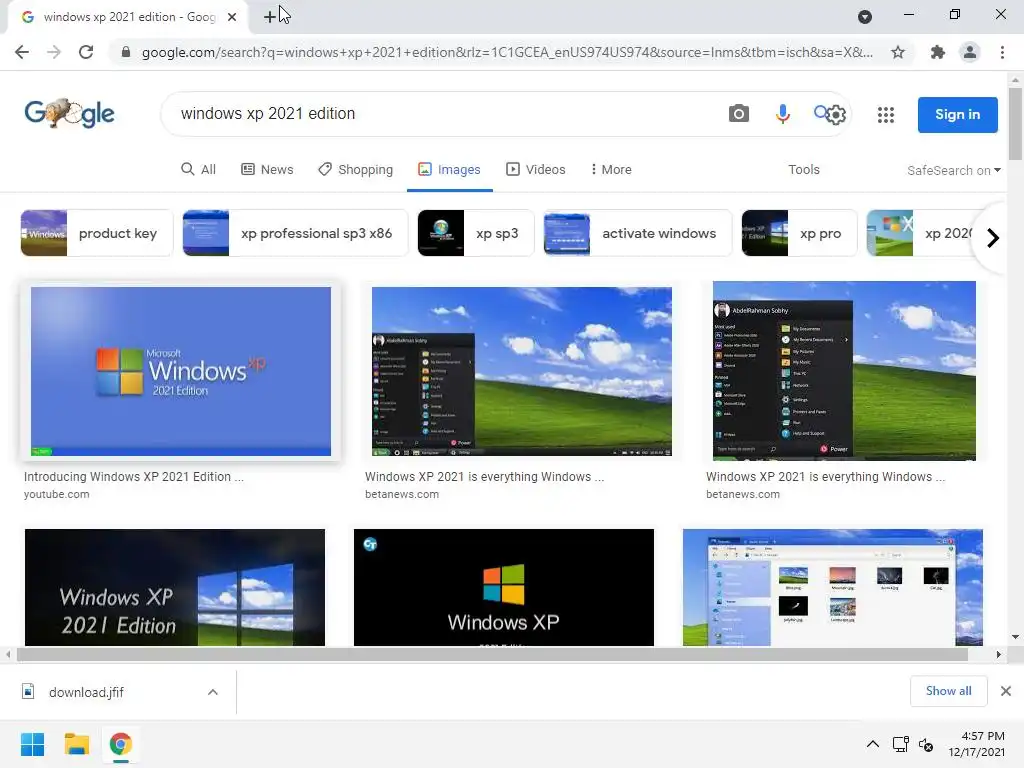1024x768 pixels.
Task: Go back using the browser back arrow
Action: pos(22,52)
